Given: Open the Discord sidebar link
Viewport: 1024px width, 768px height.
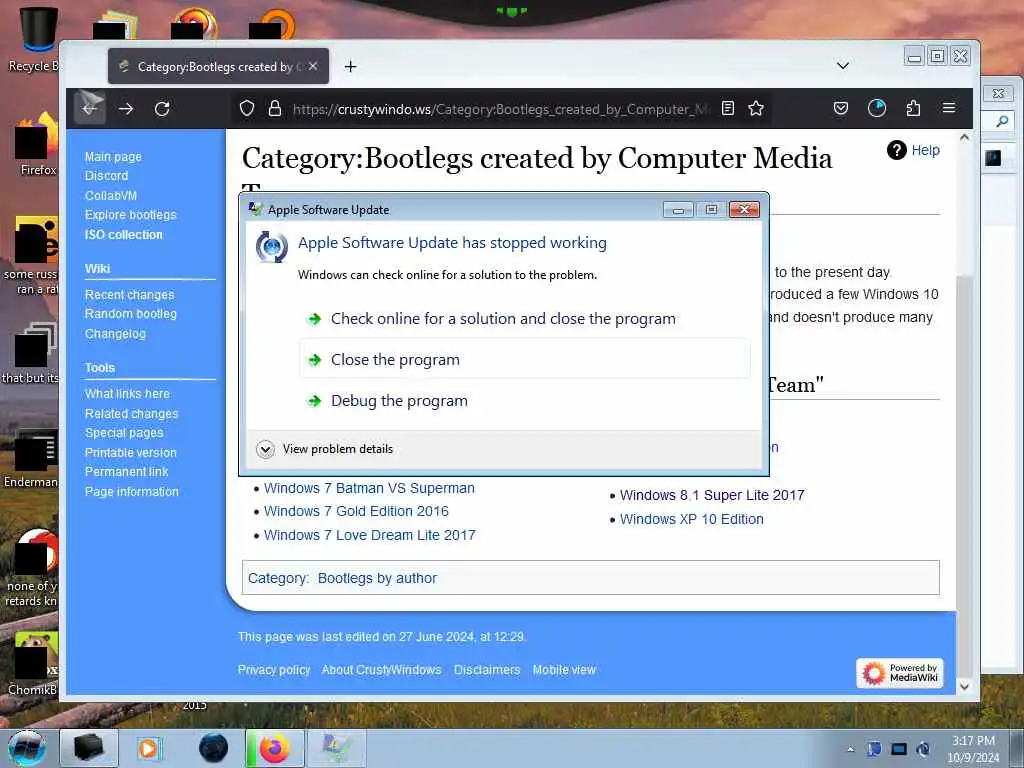Looking at the screenshot, I should [x=106, y=176].
